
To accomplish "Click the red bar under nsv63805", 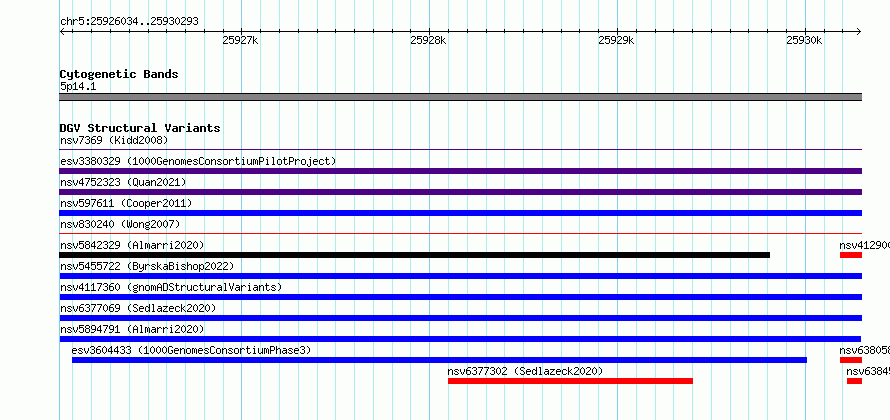I will (x=851, y=360).
